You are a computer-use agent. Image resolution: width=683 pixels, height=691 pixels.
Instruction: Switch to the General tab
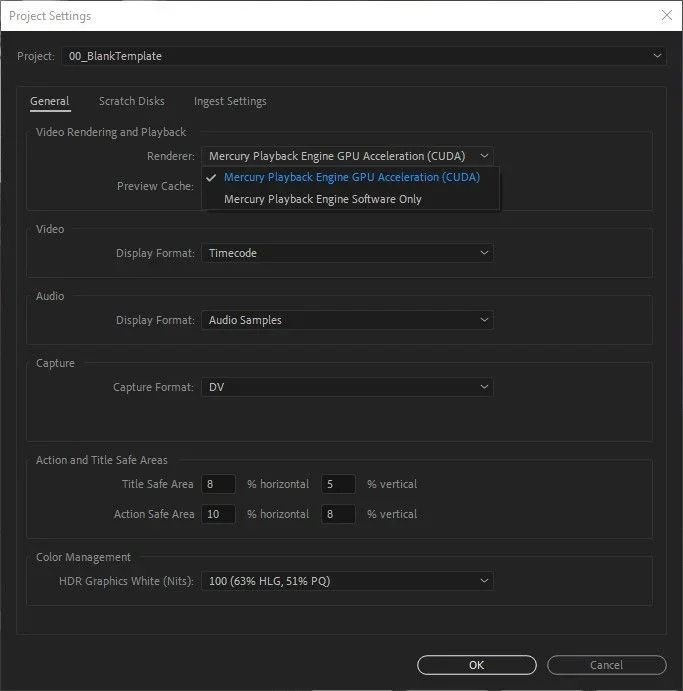tap(50, 101)
